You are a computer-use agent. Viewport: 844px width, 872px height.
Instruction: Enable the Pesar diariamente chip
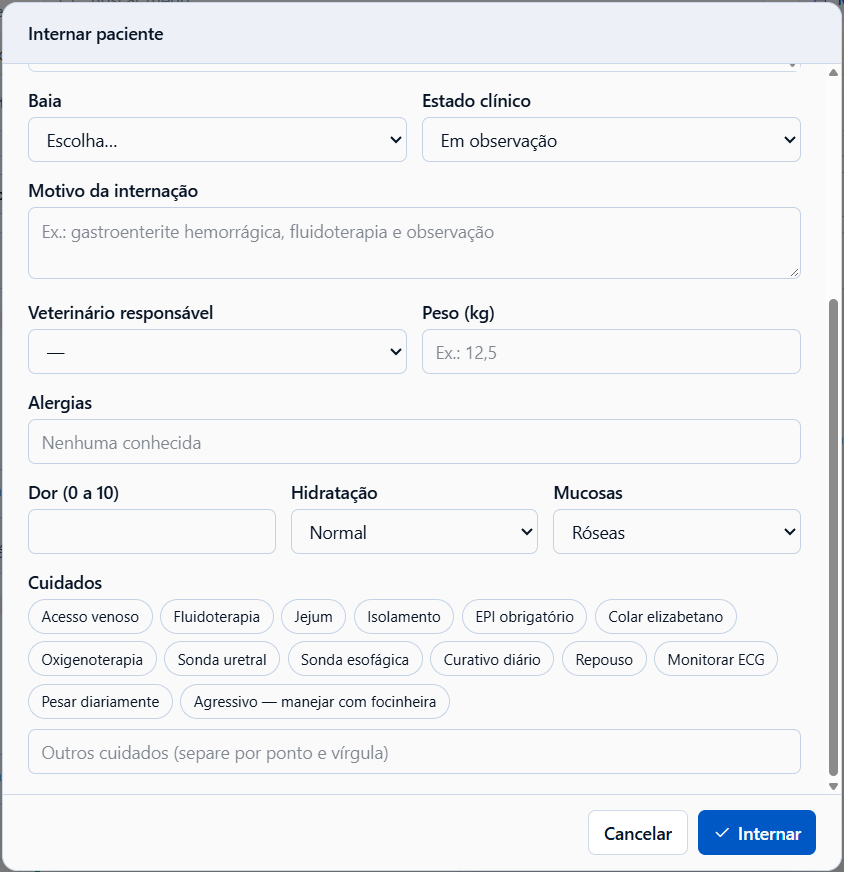click(x=100, y=702)
